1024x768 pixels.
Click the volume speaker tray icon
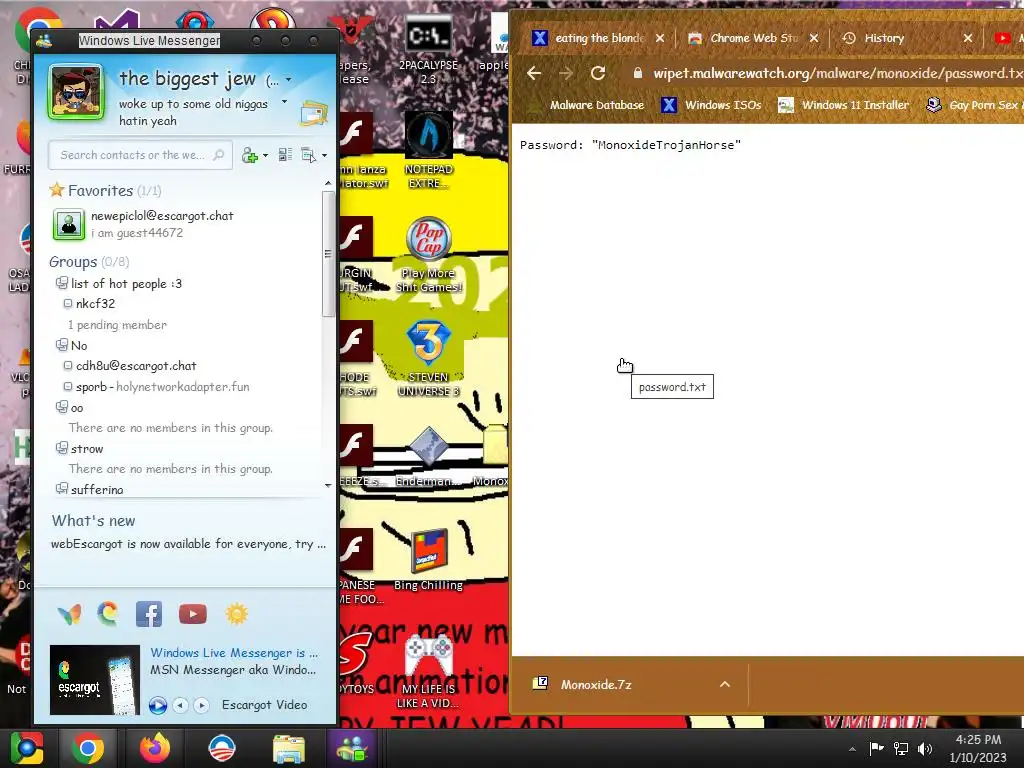925,748
